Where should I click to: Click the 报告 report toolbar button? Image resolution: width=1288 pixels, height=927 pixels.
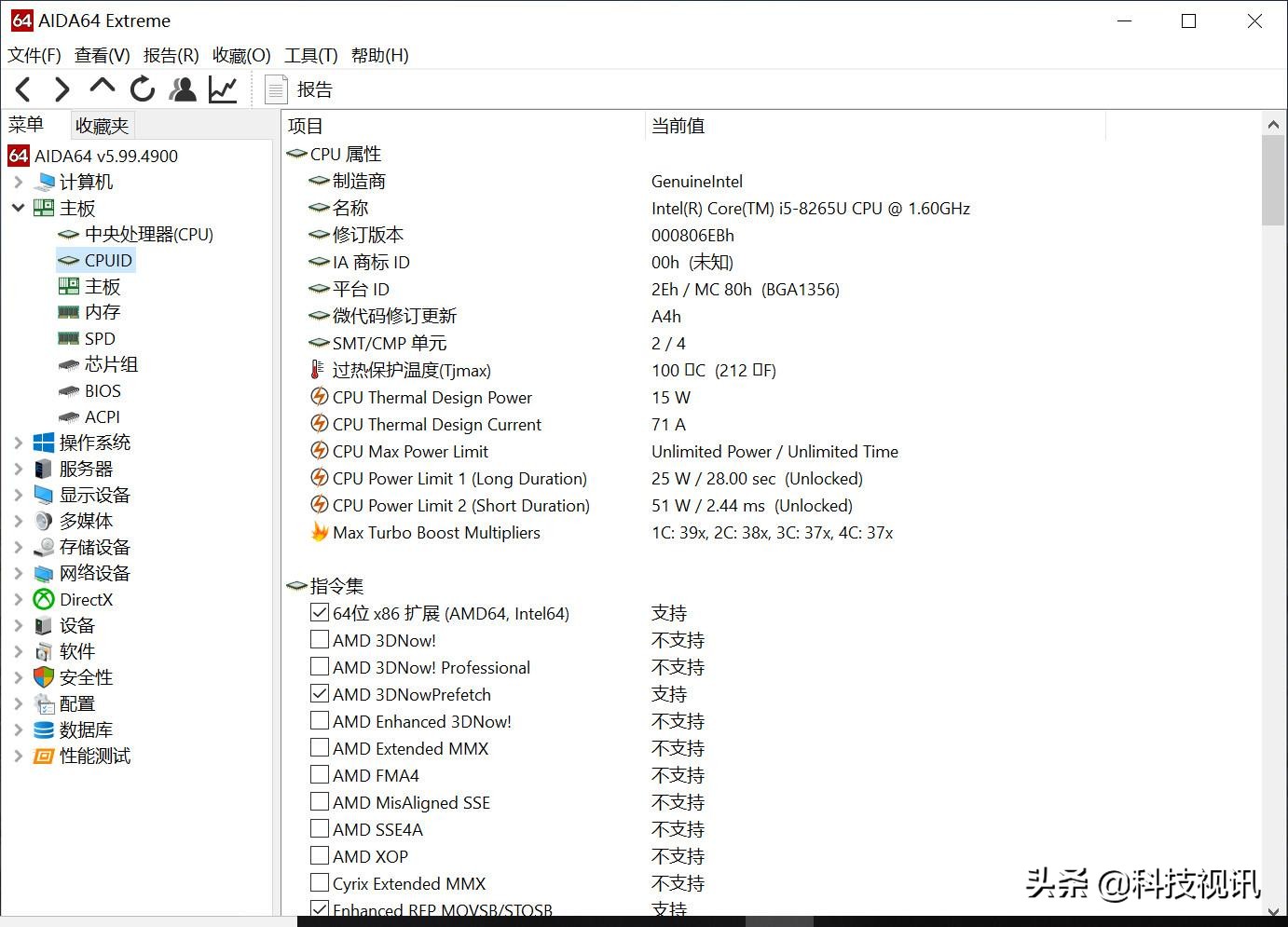click(298, 89)
